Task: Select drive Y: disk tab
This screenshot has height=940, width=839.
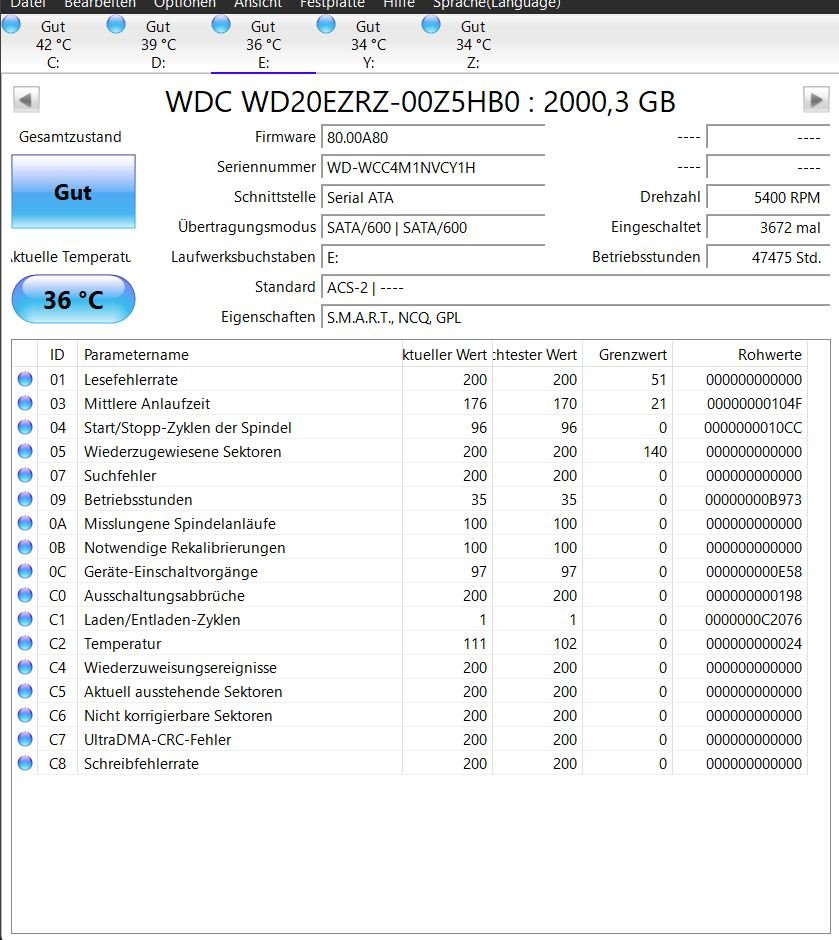Action: pyautogui.click(x=369, y=44)
